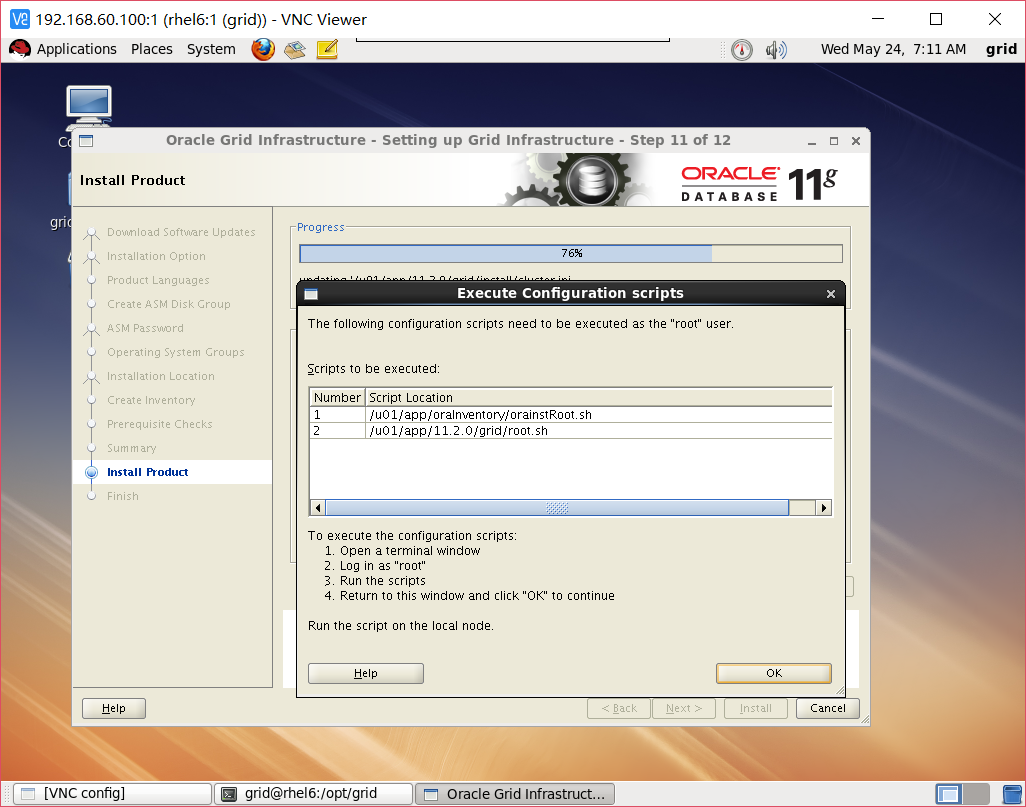This screenshot has width=1026, height=807.
Task: Click OK to confirm scripts execution
Action: (x=773, y=673)
